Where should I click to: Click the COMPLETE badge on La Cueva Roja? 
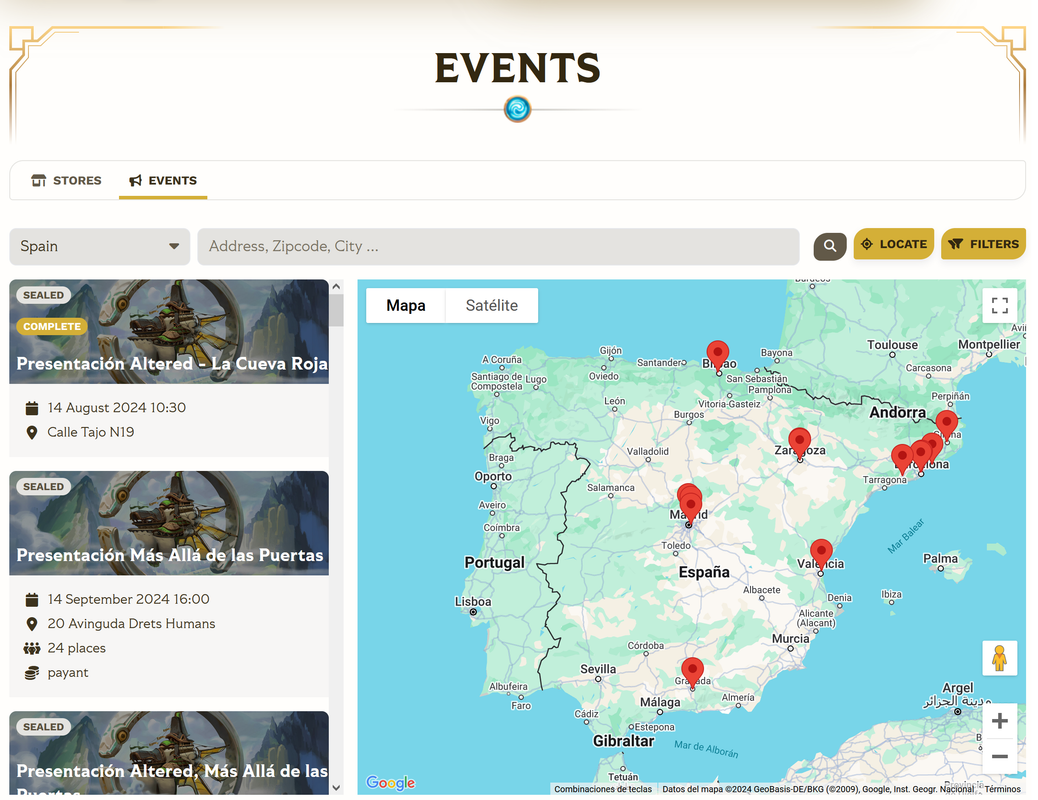[x=52, y=326]
